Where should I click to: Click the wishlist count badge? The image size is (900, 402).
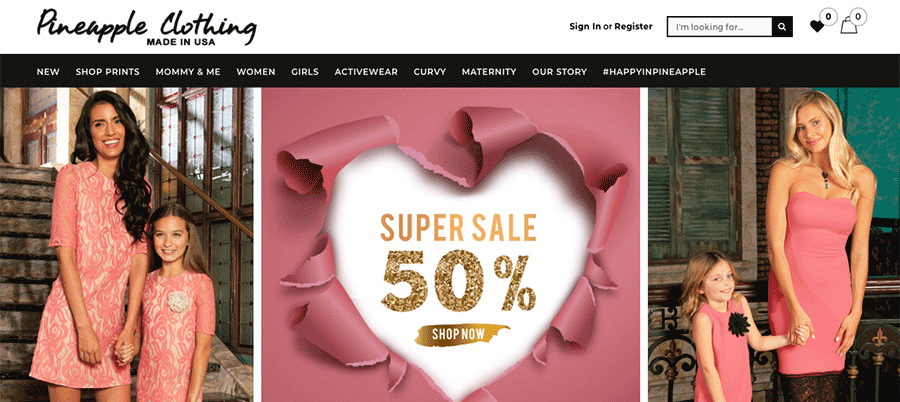click(x=828, y=17)
